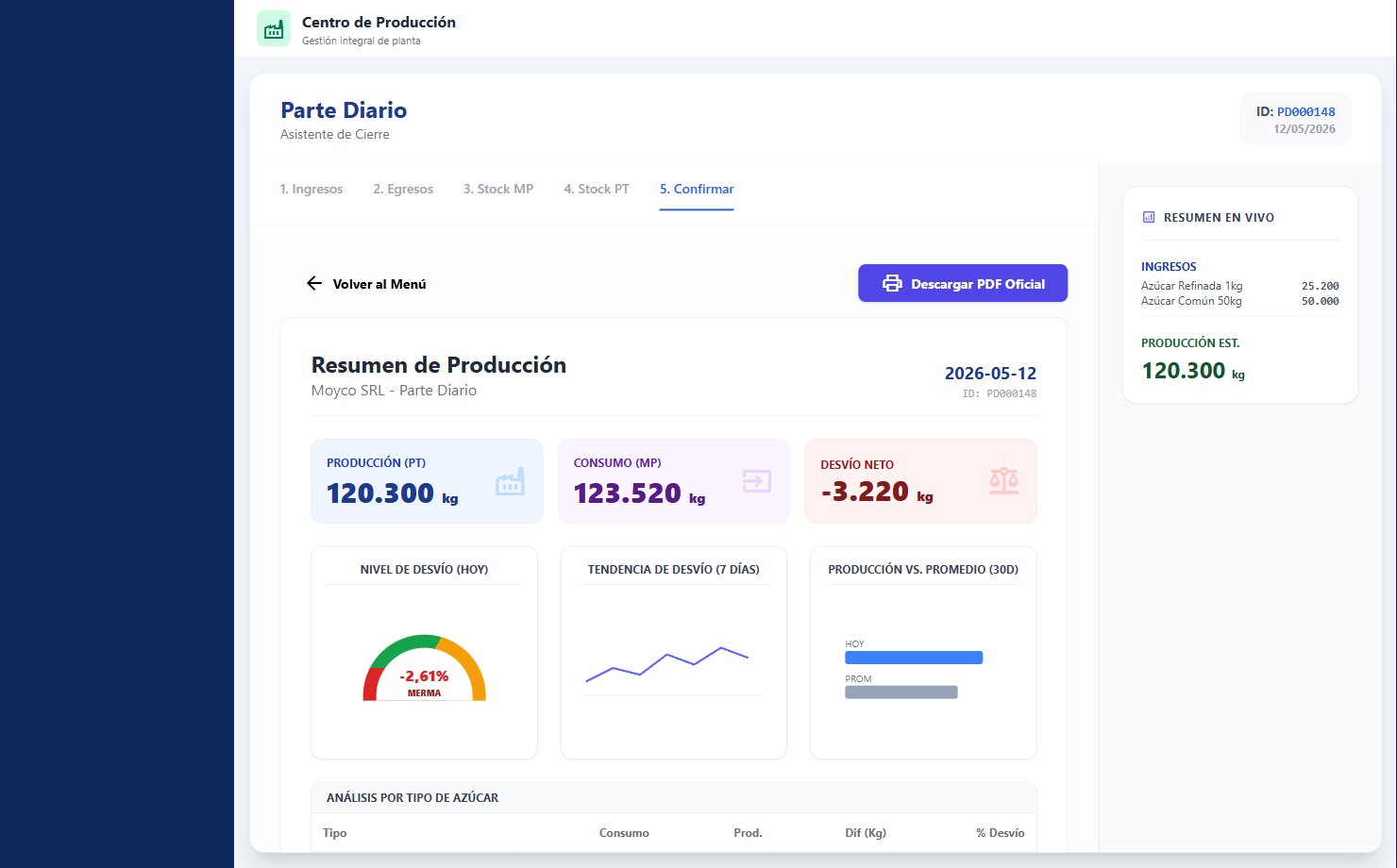Screen dimensions: 1397x868
Task: Click the PD000148 ID link in top right
Action: (1306, 111)
